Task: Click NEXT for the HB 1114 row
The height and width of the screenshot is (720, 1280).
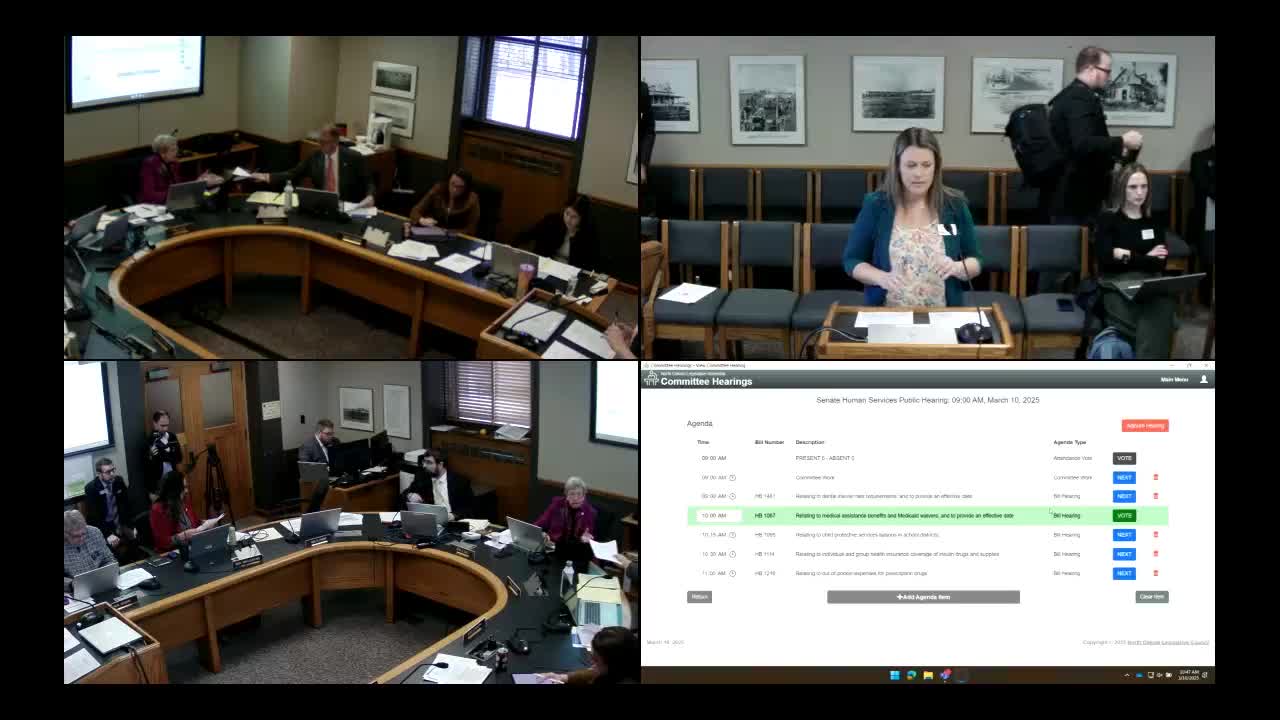Action: click(1124, 554)
